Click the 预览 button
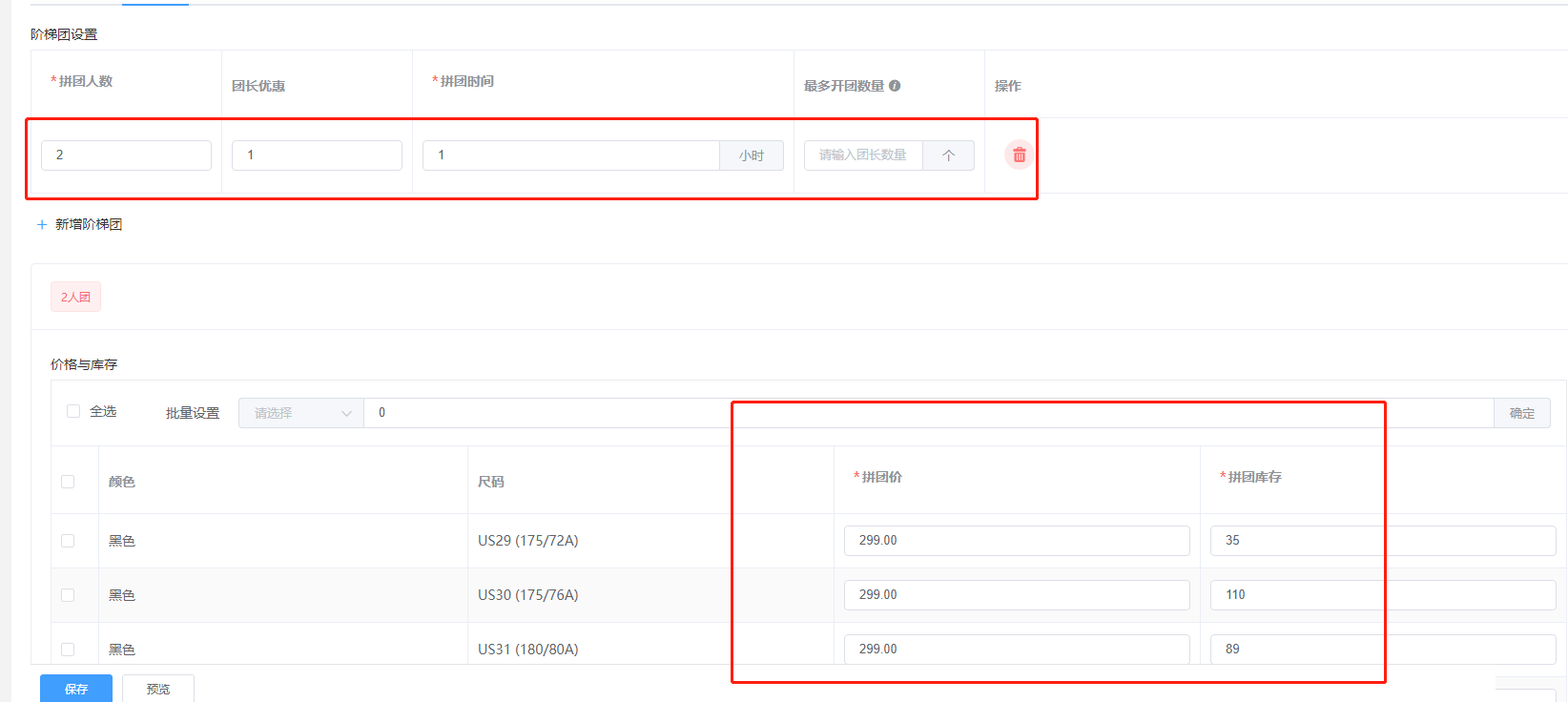This screenshot has width=1568, height=702. 158,689
